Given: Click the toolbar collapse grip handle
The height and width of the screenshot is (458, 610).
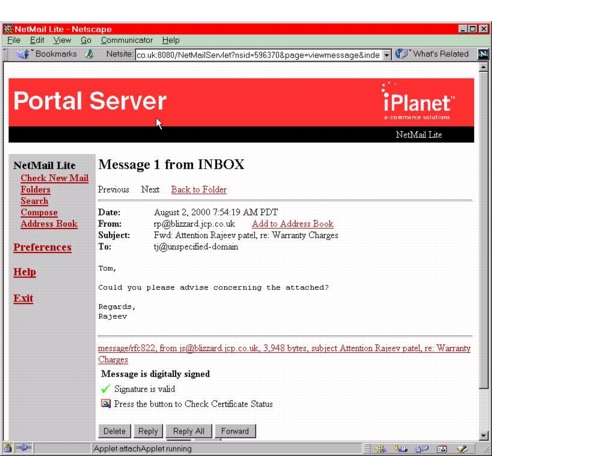Looking at the screenshot, I should 5,54.
